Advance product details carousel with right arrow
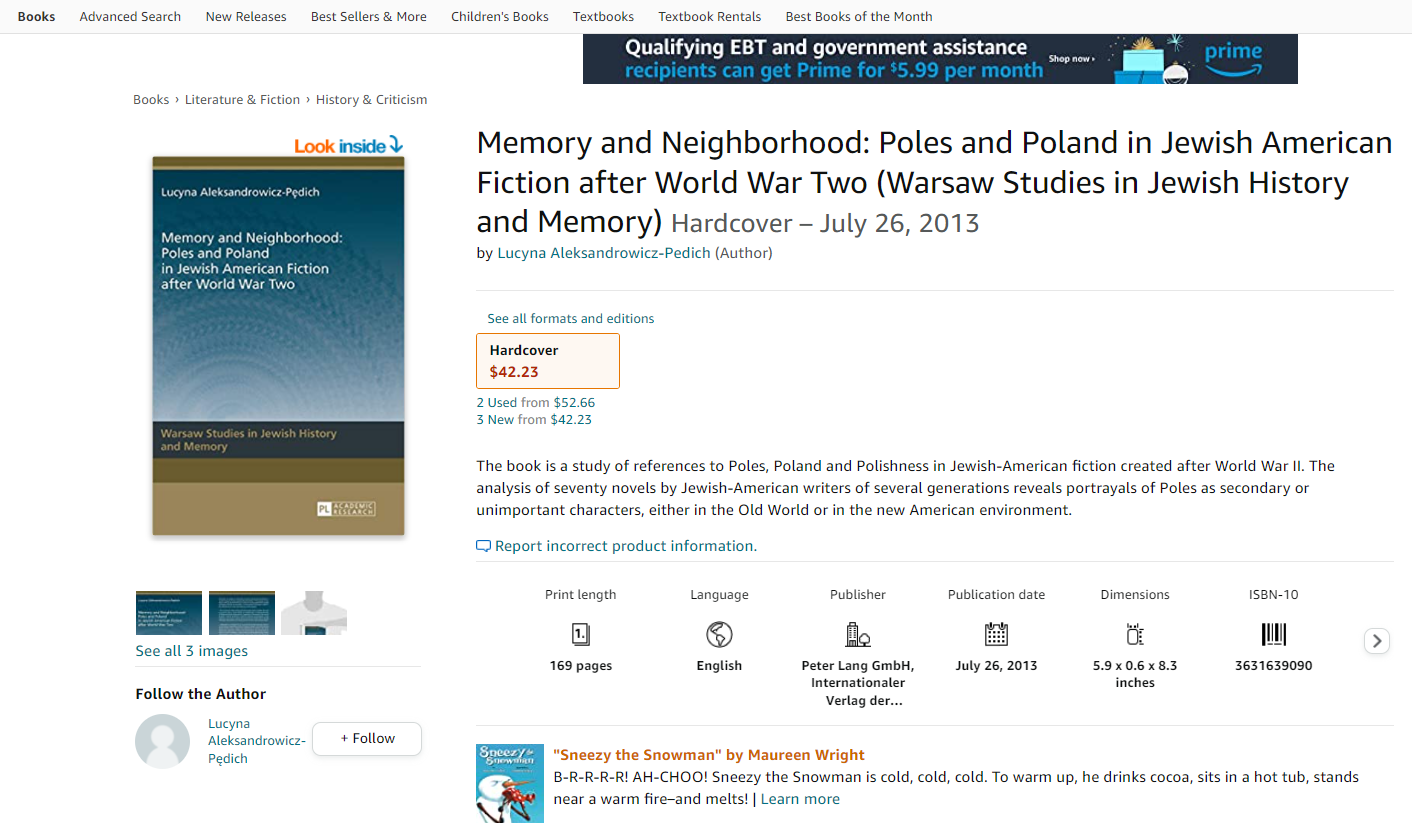Screen dimensions: 1412x823 1377,641
